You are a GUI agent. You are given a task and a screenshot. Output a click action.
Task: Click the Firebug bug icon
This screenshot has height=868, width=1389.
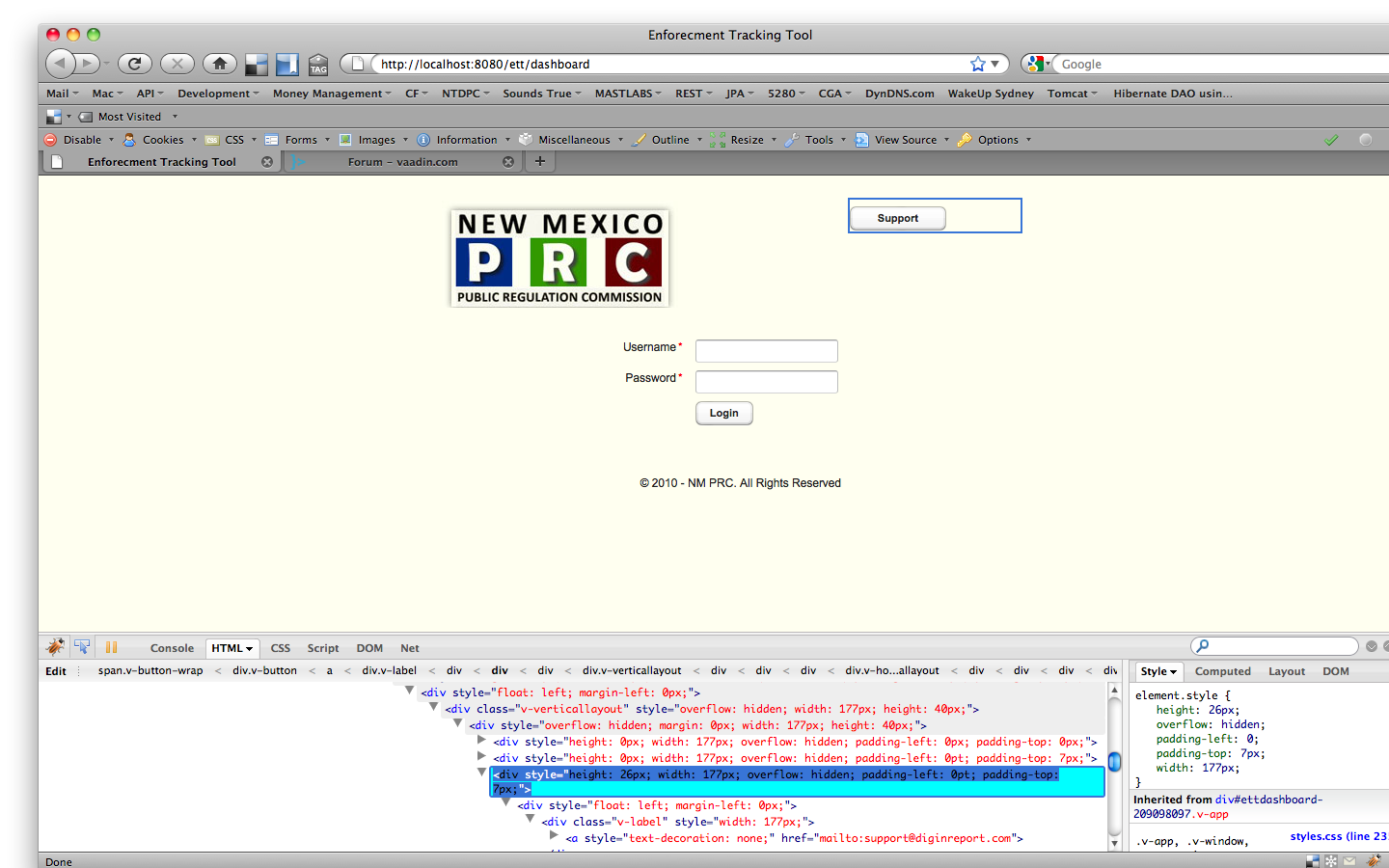(x=56, y=647)
